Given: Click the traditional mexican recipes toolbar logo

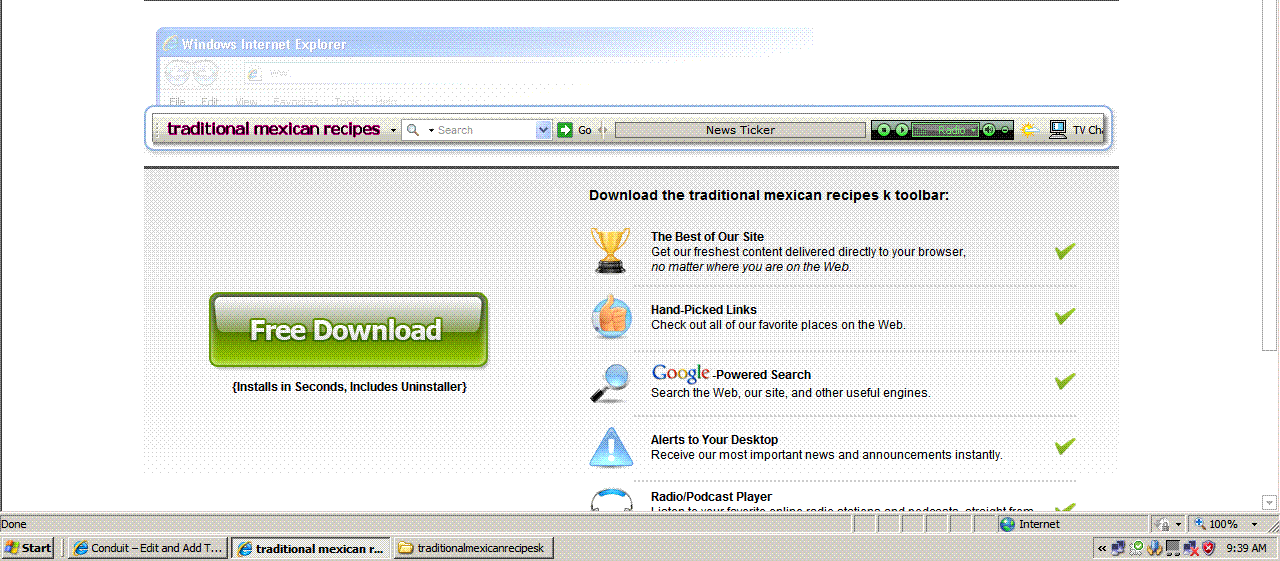Looking at the screenshot, I should [274, 129].
